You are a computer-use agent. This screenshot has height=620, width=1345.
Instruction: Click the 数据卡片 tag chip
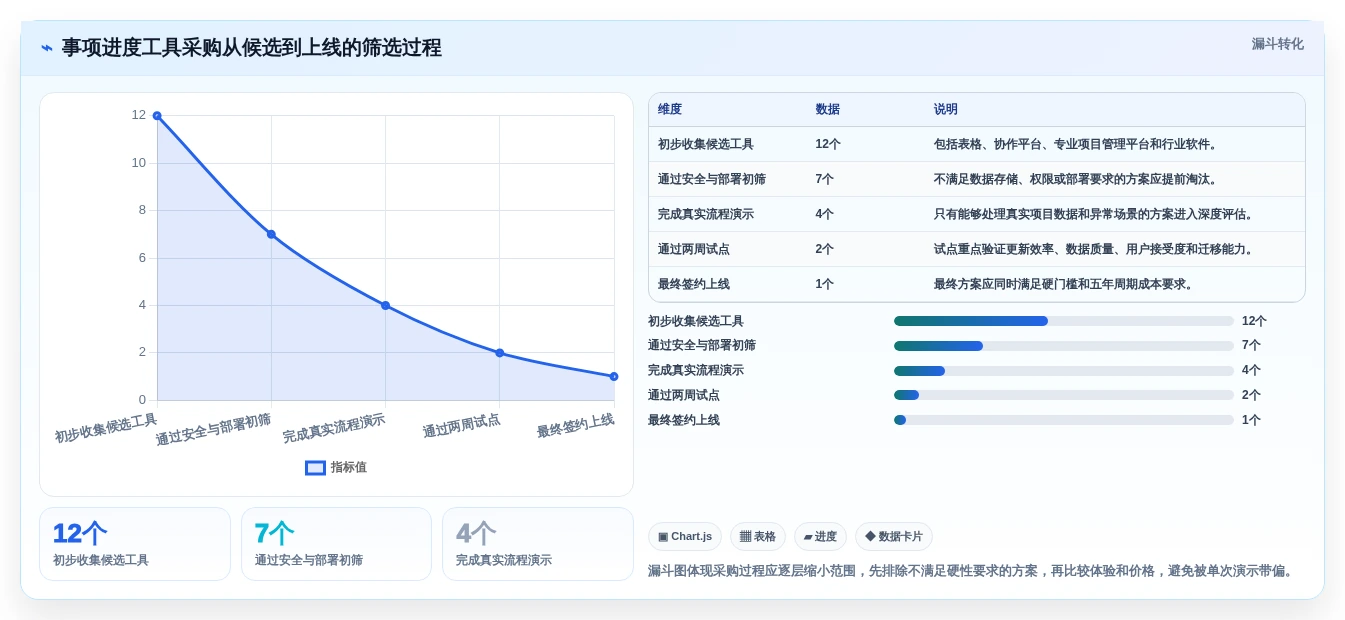click(894, 537)
